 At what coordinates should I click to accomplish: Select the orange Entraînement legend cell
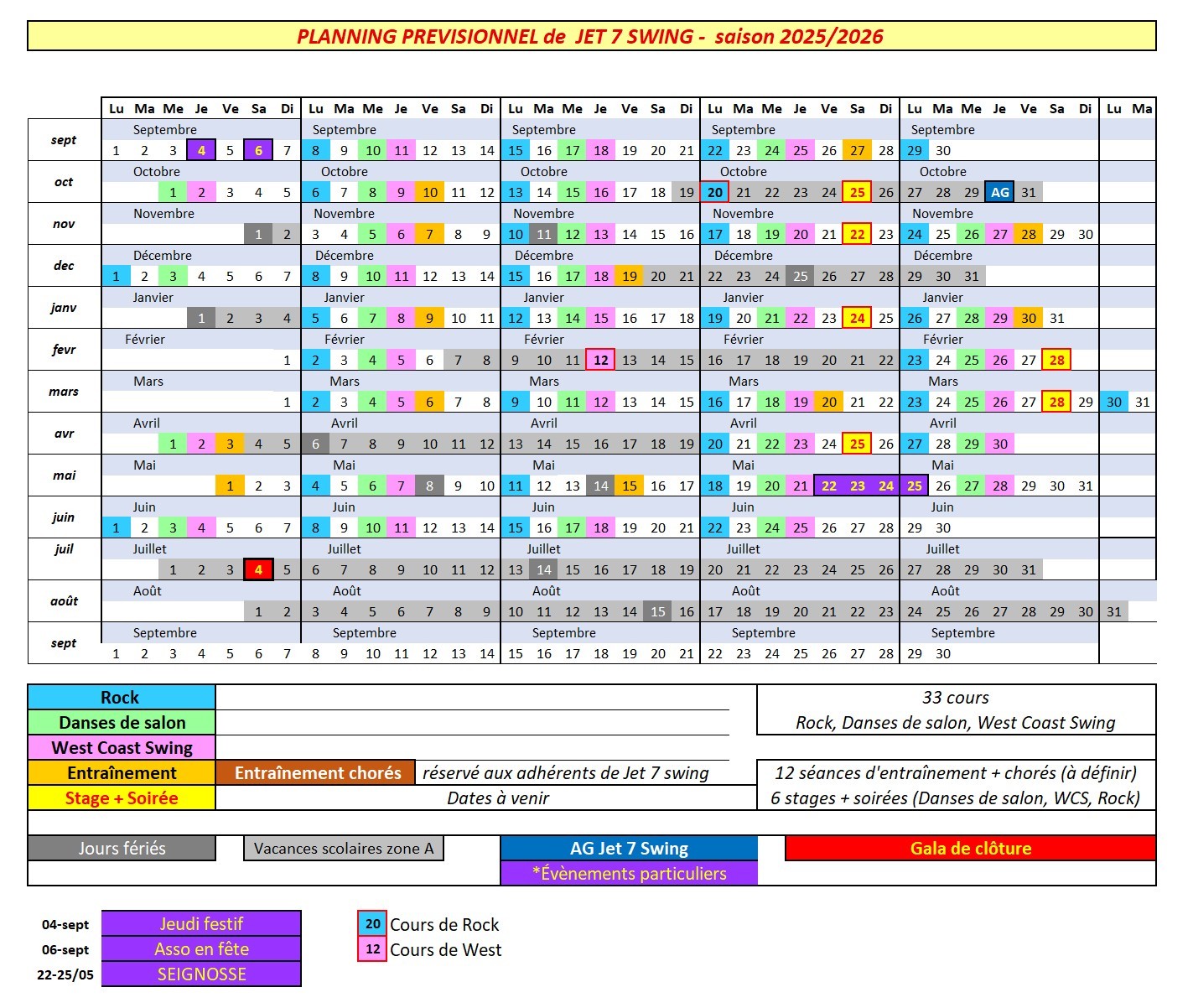(122, 773)
